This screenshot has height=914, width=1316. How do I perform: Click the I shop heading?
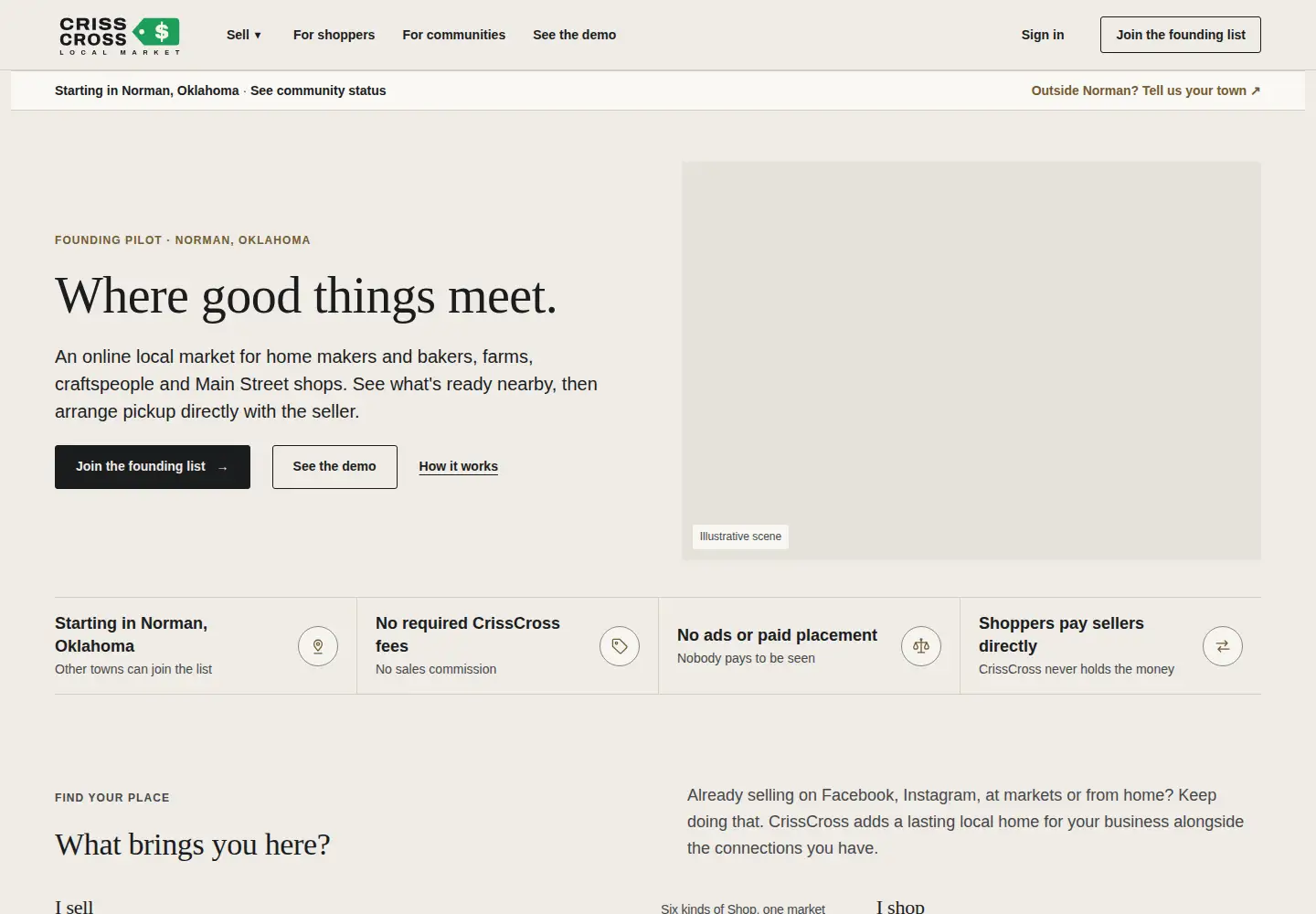point(900,907)
